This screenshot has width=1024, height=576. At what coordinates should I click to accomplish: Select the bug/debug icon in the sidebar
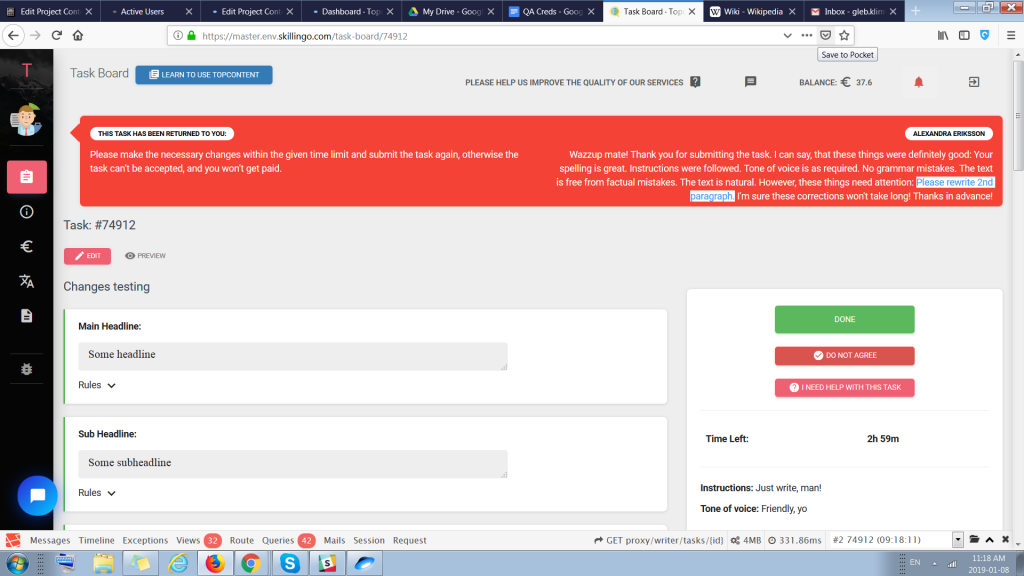coord(26,369)
